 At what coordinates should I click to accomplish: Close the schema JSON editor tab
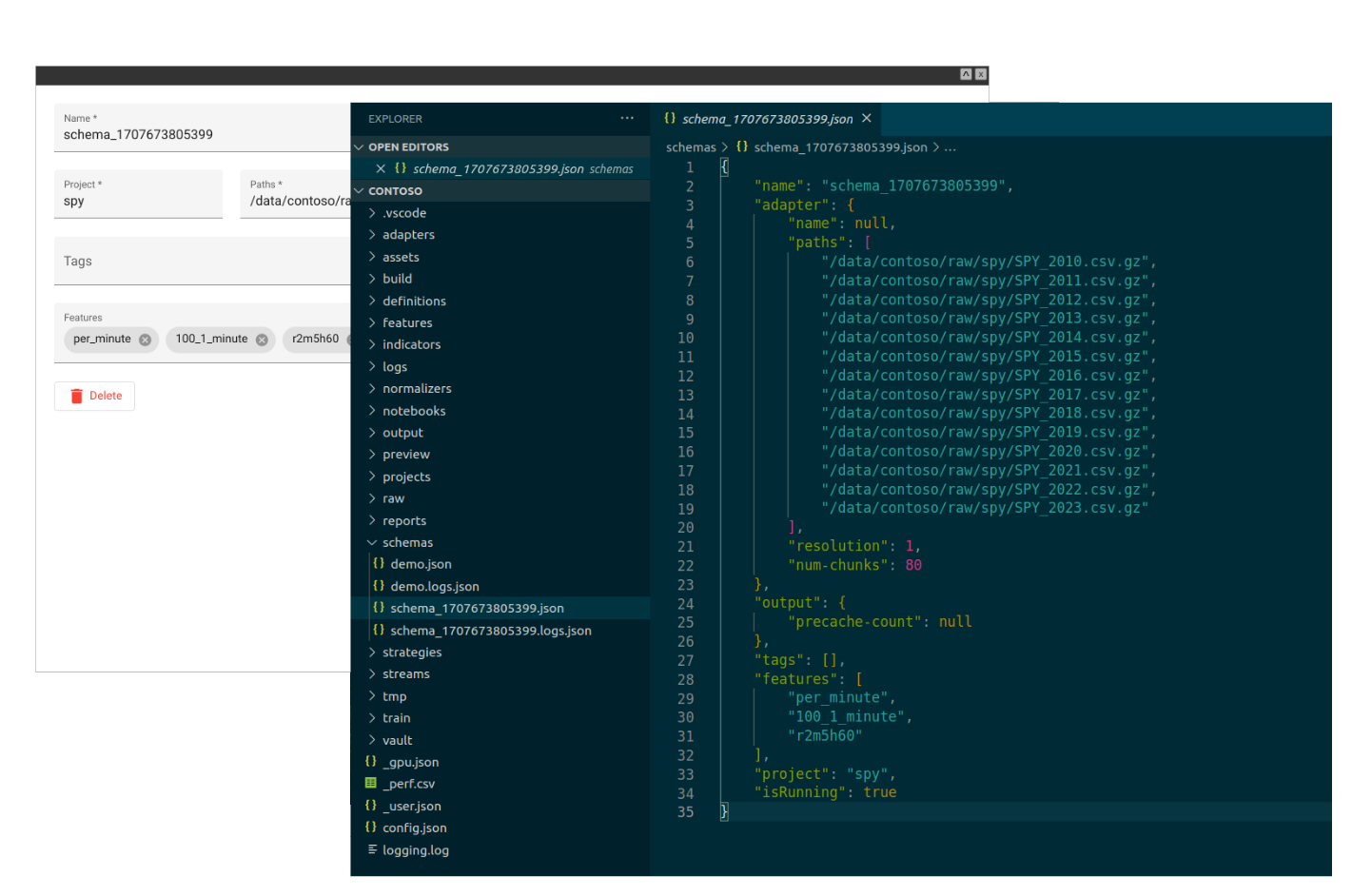866,118
